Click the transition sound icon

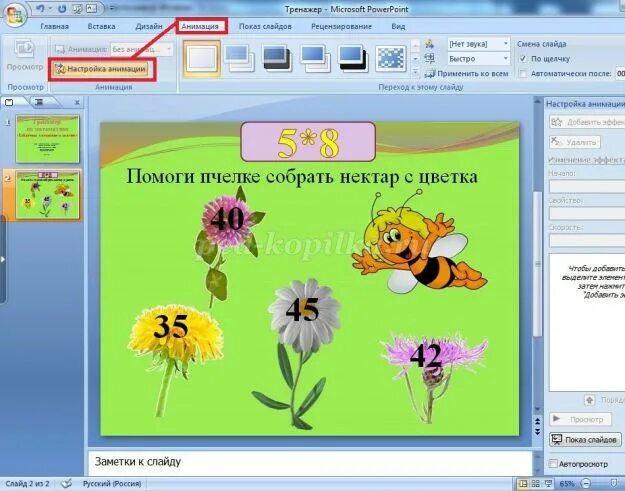click(x=429, y=44)
